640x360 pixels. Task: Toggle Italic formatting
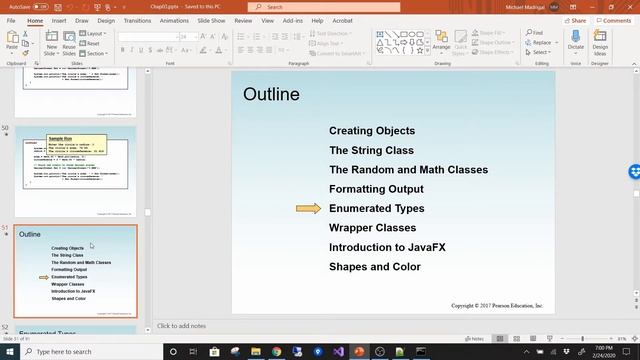pyautogui.click(x=131, y=50)
